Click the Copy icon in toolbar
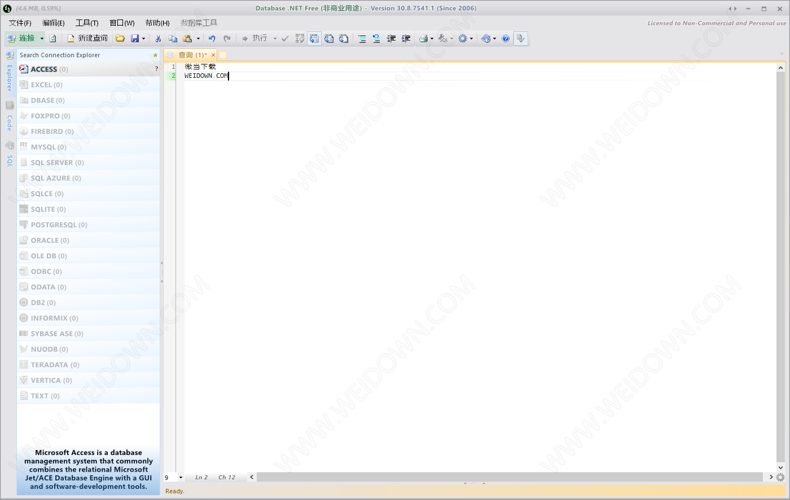 tap(173, 39)
